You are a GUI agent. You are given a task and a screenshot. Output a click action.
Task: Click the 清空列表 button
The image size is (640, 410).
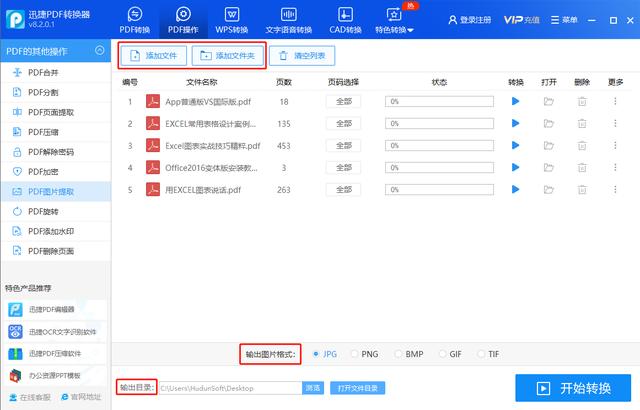pos(302,55)
